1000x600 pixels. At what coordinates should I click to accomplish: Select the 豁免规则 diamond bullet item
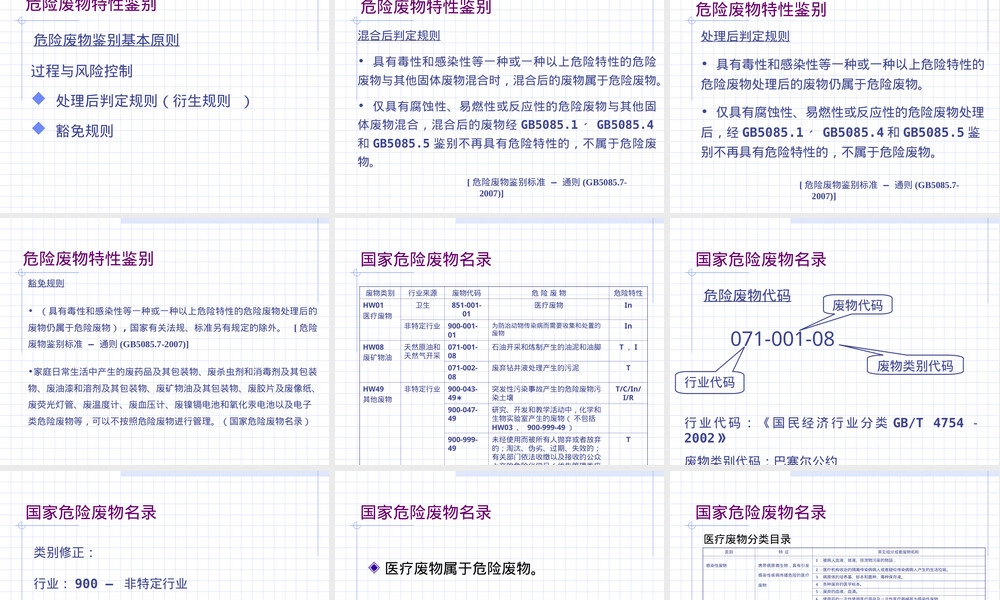[73, 131]
